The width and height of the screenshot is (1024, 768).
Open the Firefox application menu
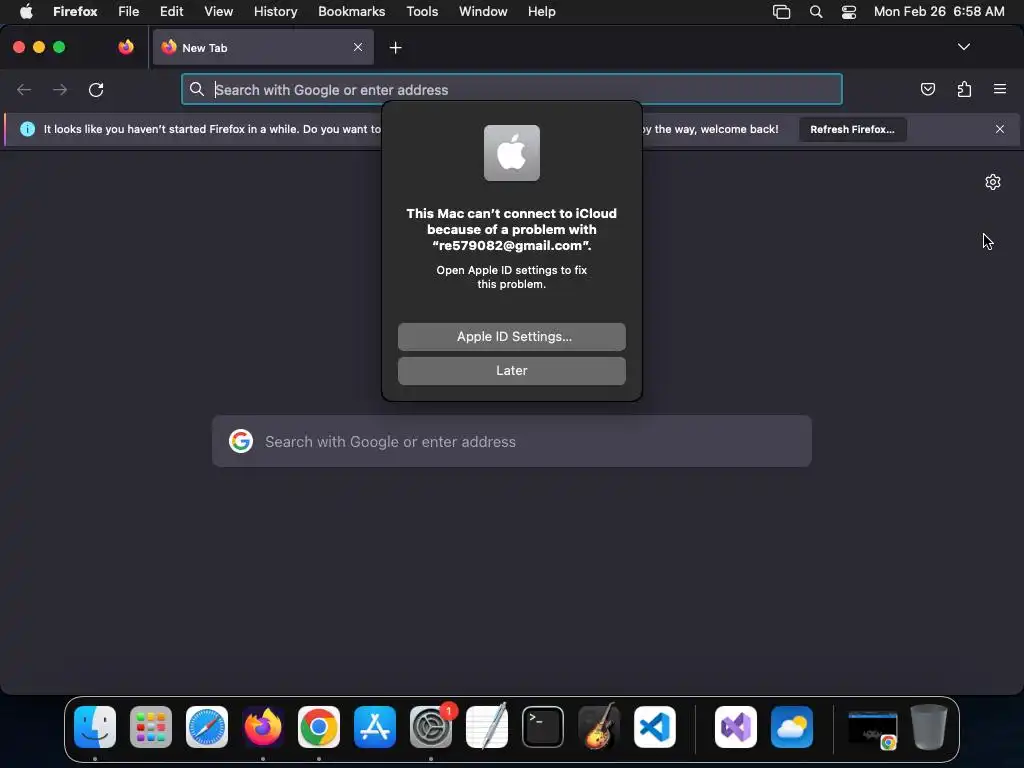pyautogui.click(x=75, y=11)
